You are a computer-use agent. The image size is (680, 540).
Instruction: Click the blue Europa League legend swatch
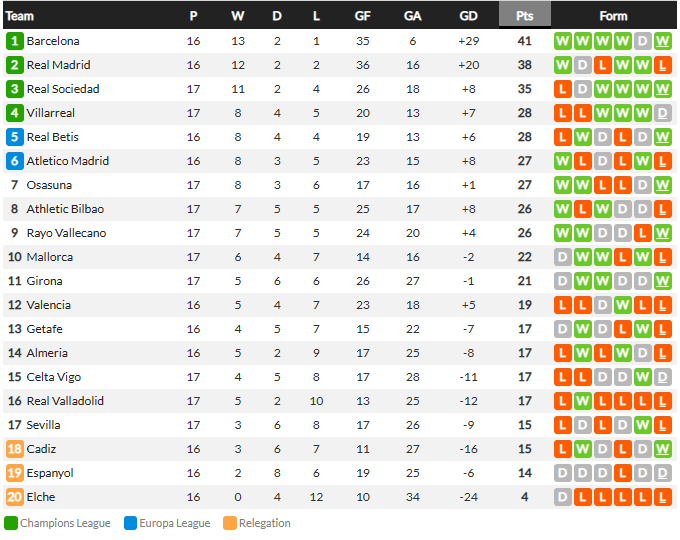[x=131, y=523]
